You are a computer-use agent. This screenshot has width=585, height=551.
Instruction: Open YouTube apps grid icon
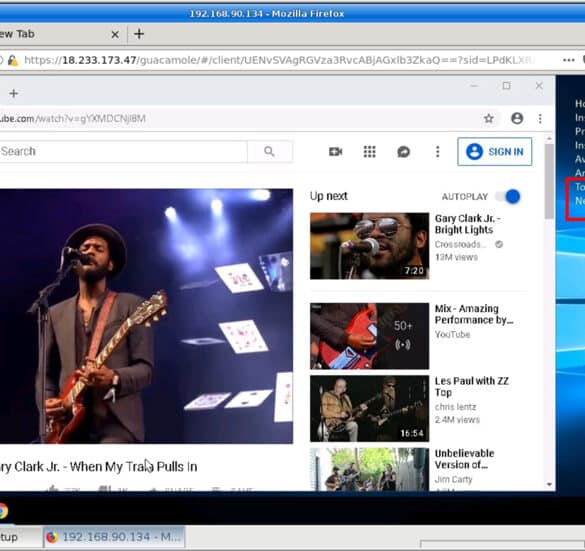369,151
